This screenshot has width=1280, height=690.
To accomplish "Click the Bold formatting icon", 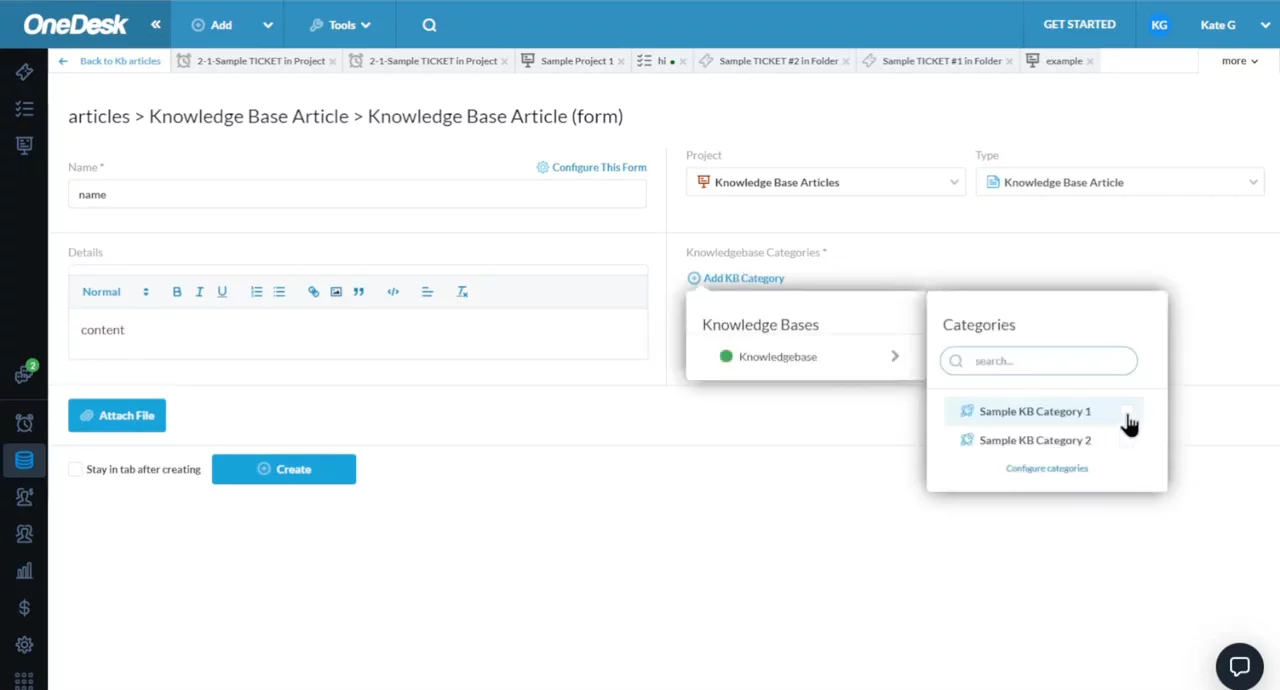I will click(177, 292).
